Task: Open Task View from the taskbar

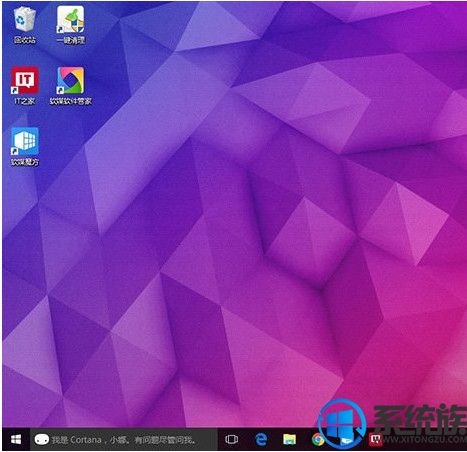Action: [231, 439]
